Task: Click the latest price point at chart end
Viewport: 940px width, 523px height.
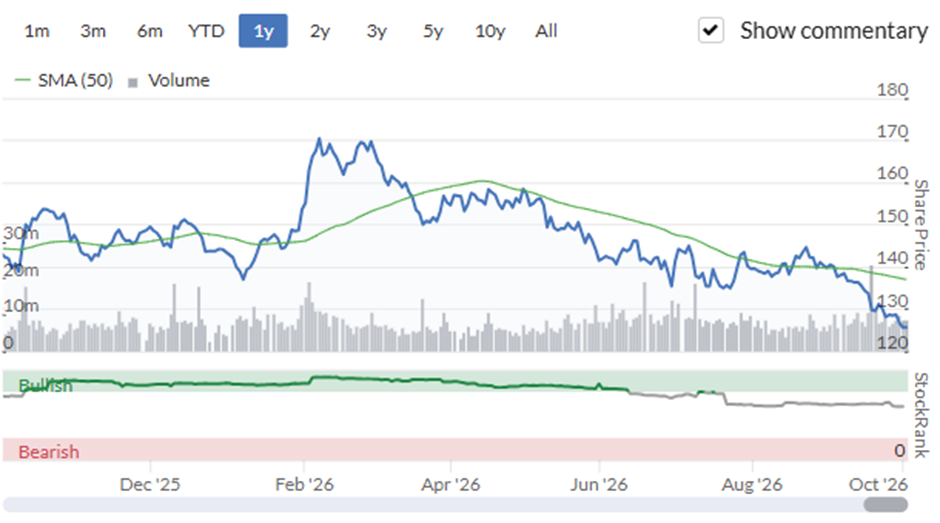Action: [x=905, y=327]
